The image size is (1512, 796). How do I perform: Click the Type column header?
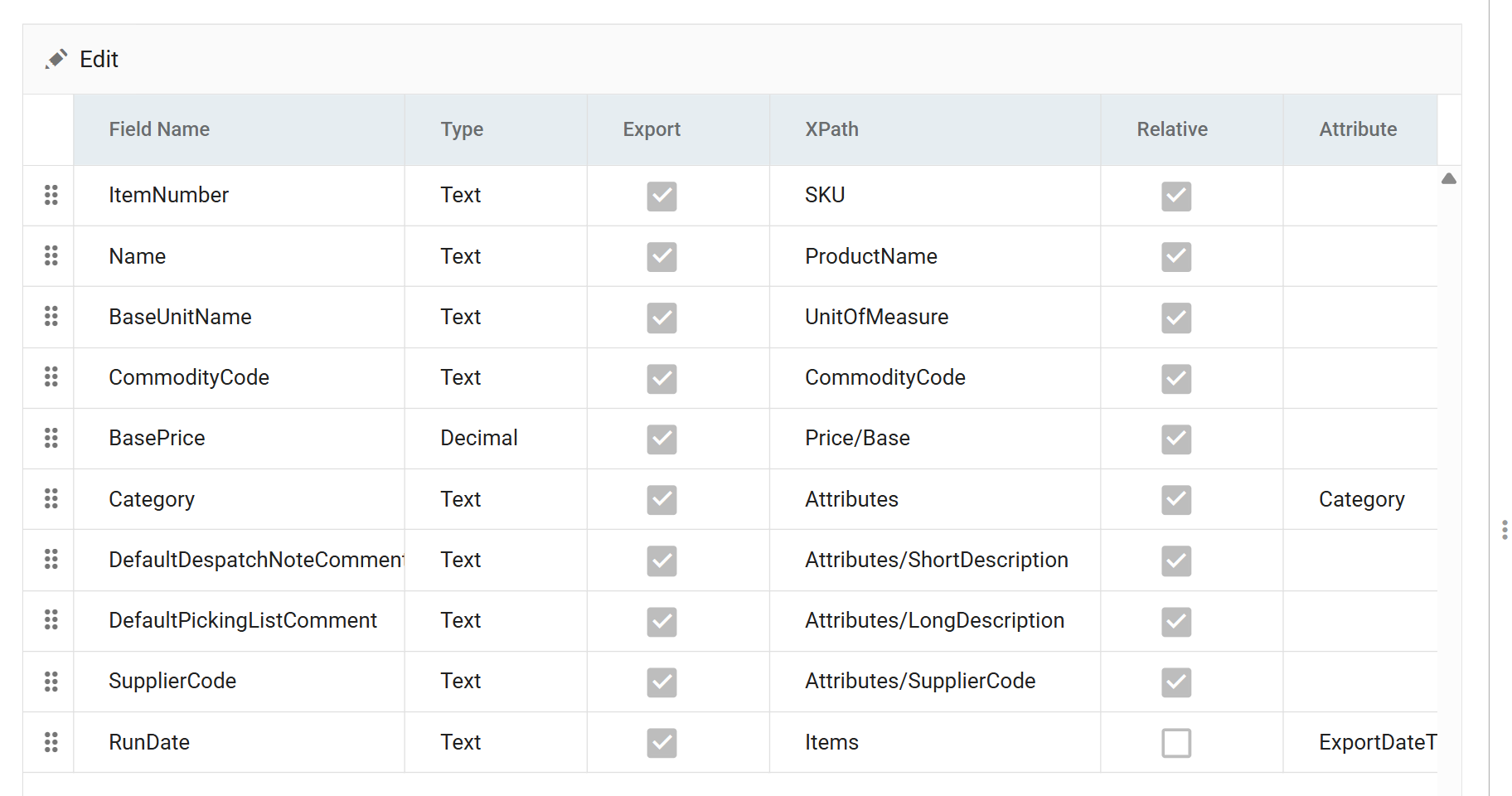(x=496, y=129)
